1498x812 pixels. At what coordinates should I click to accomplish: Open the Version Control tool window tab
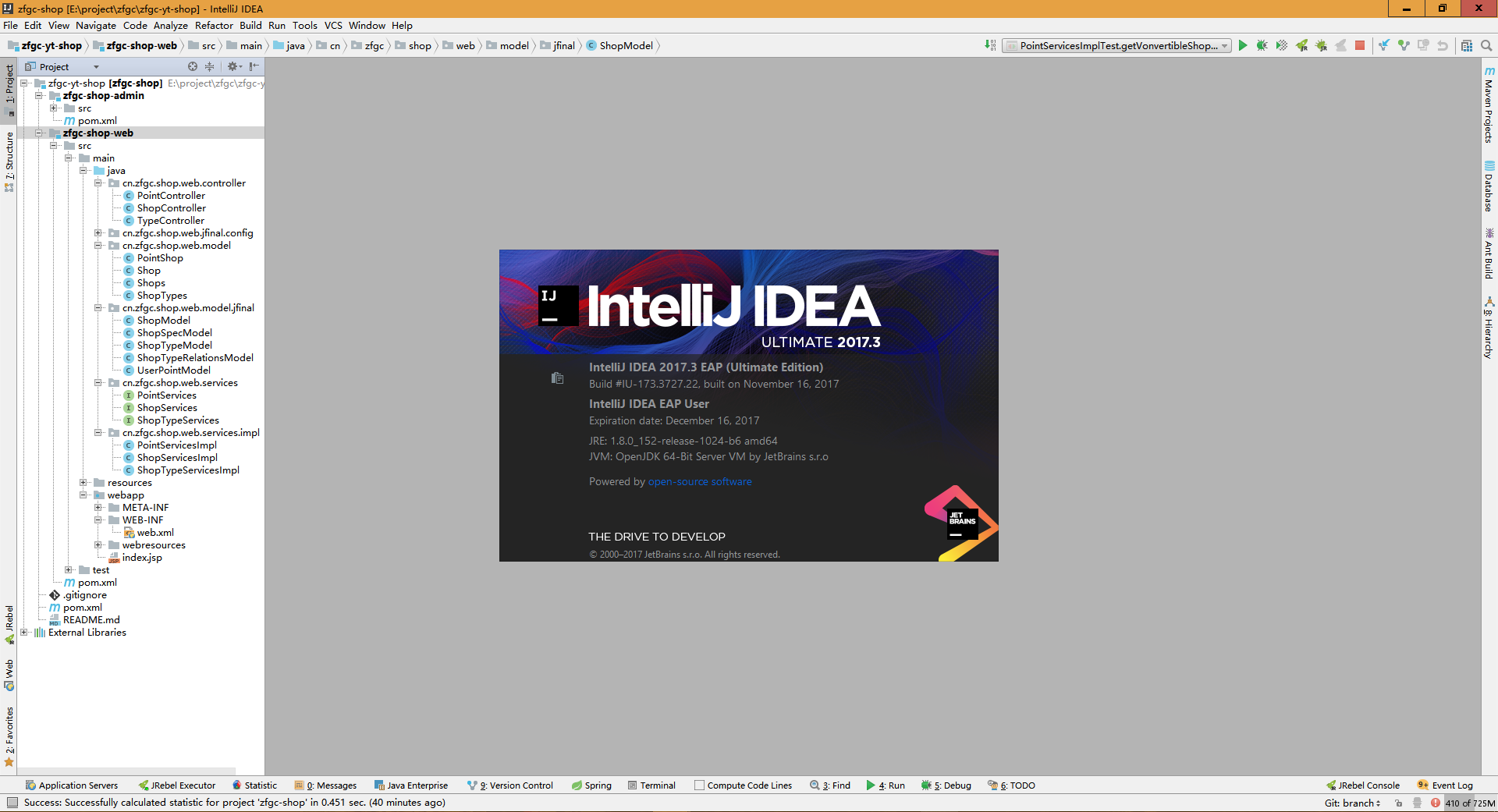tap(510, 785)
